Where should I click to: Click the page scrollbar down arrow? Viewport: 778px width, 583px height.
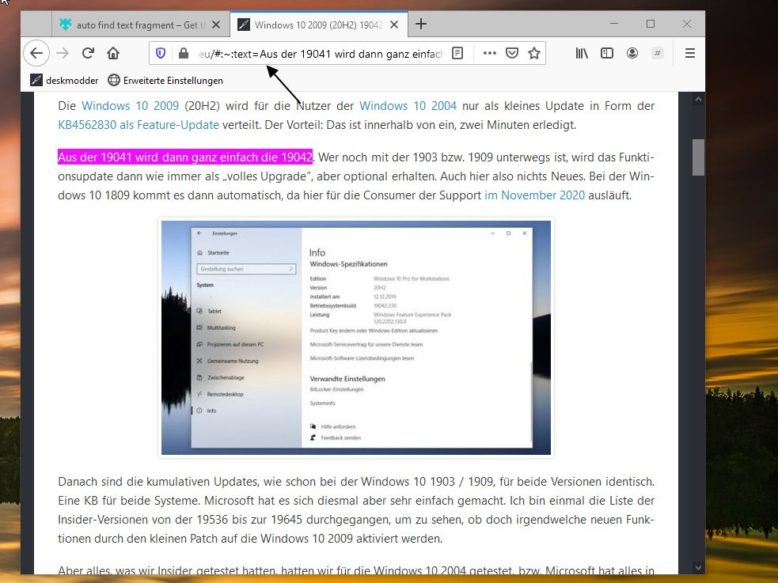point(698,567)
